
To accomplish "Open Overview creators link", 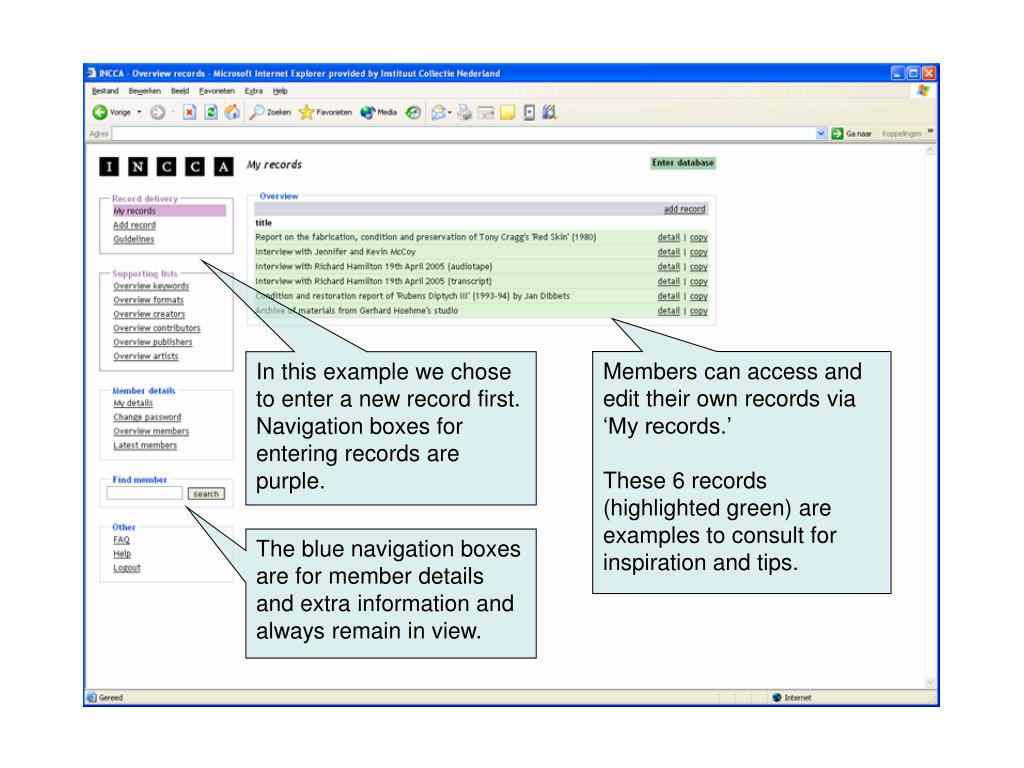I will coord(149,314).
